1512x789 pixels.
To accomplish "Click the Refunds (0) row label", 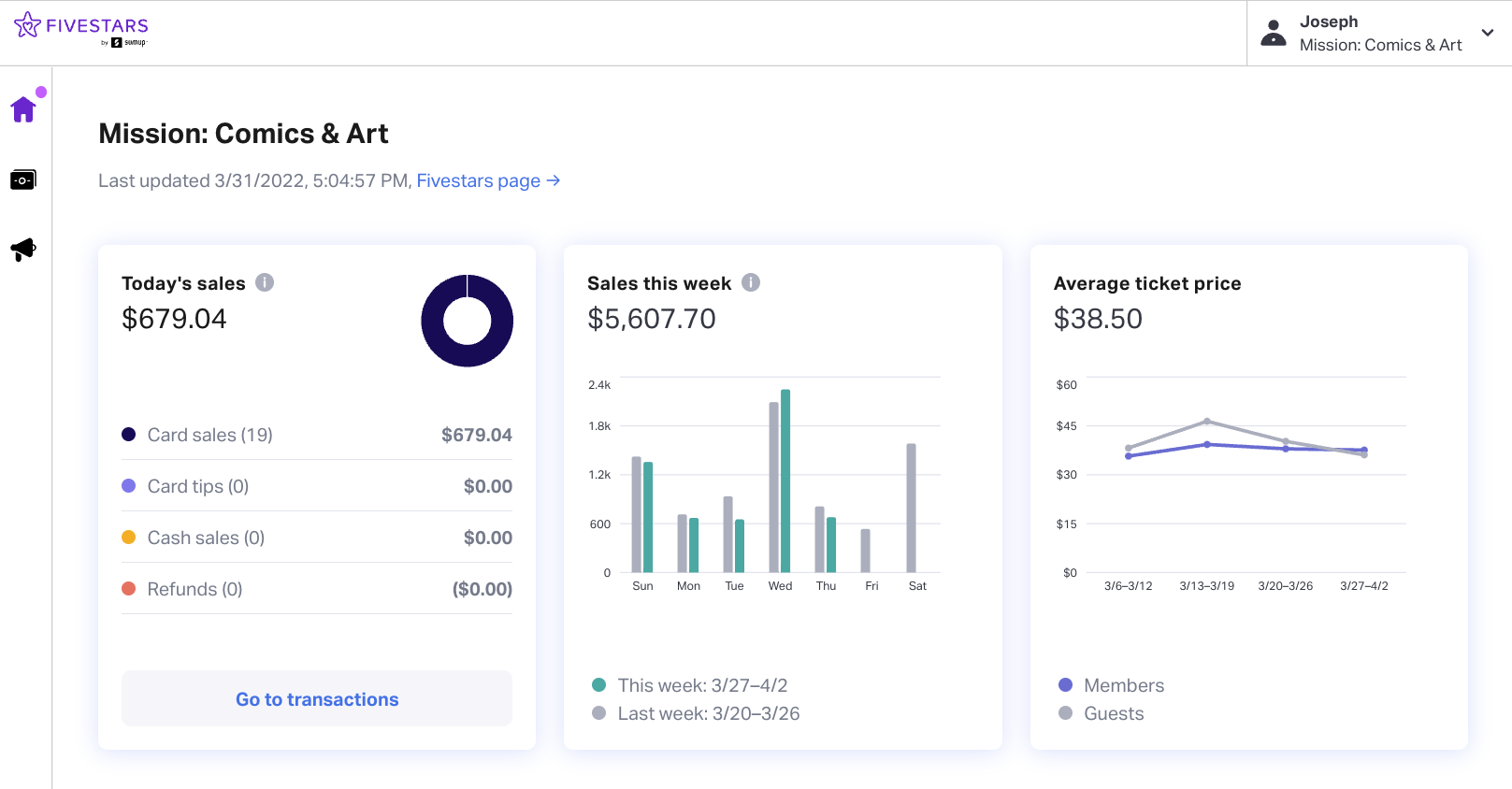I will point(194,589).
